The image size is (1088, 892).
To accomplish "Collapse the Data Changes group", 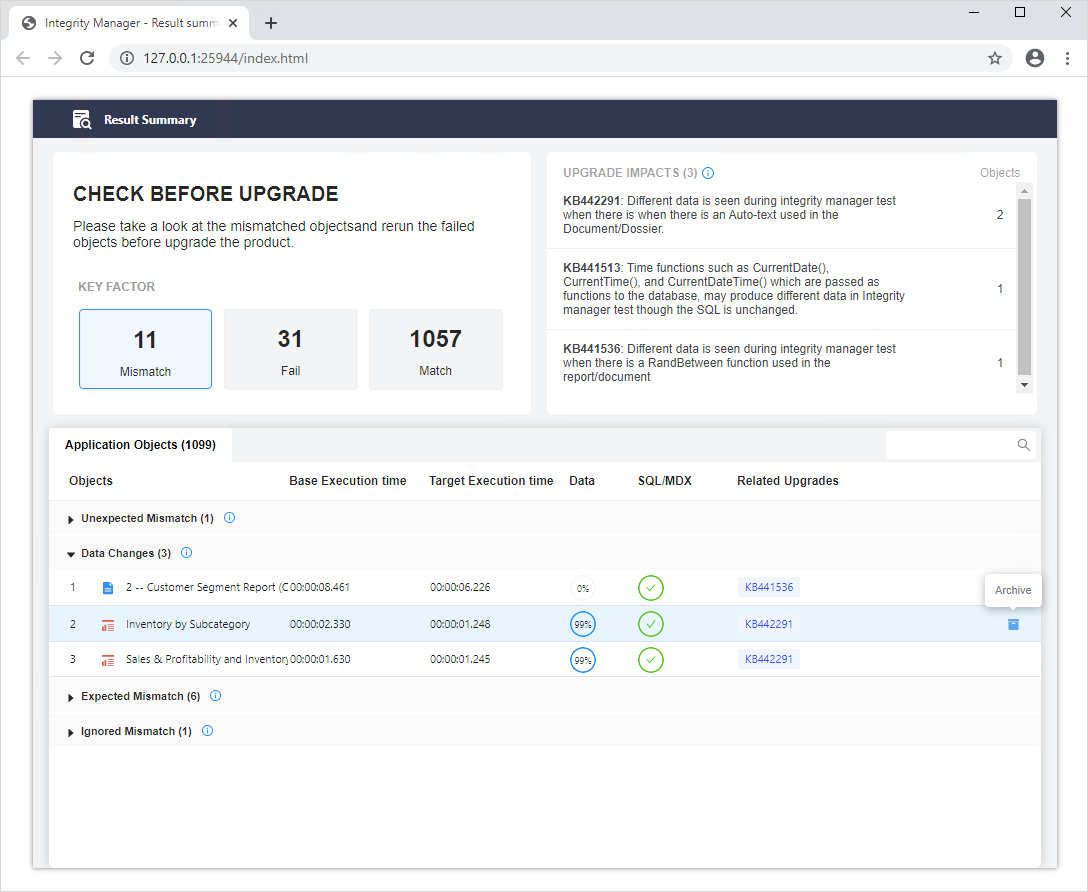I will (x=71, y=553).
